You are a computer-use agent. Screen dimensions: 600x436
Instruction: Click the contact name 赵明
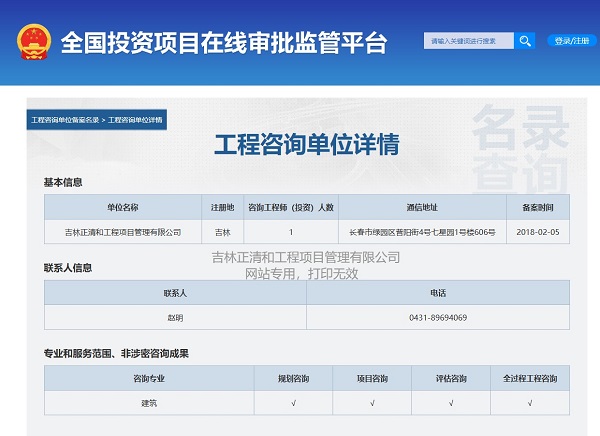pos(175,318)
